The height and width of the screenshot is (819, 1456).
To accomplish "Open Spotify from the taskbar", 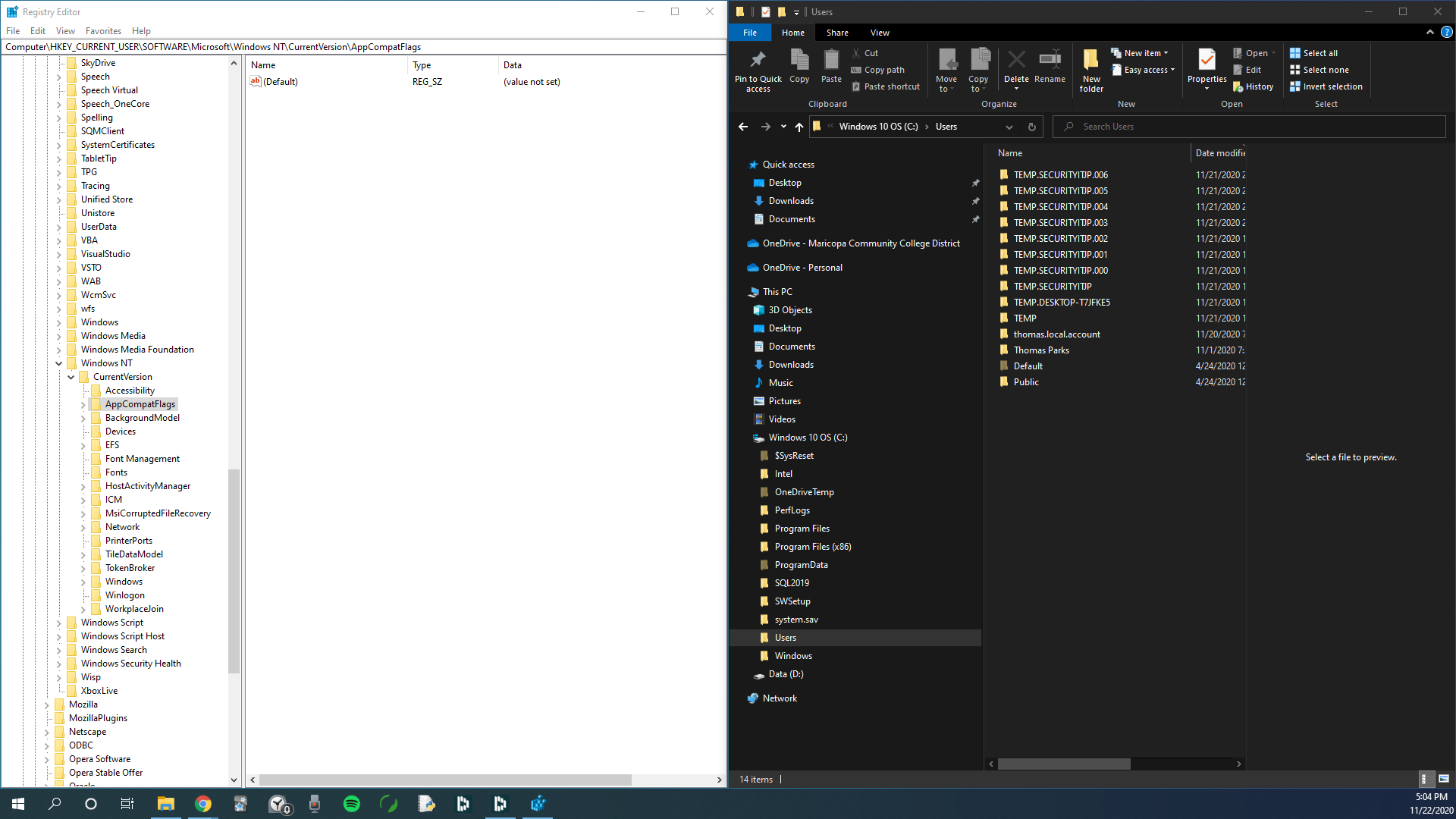I will [x=352, y=804].
